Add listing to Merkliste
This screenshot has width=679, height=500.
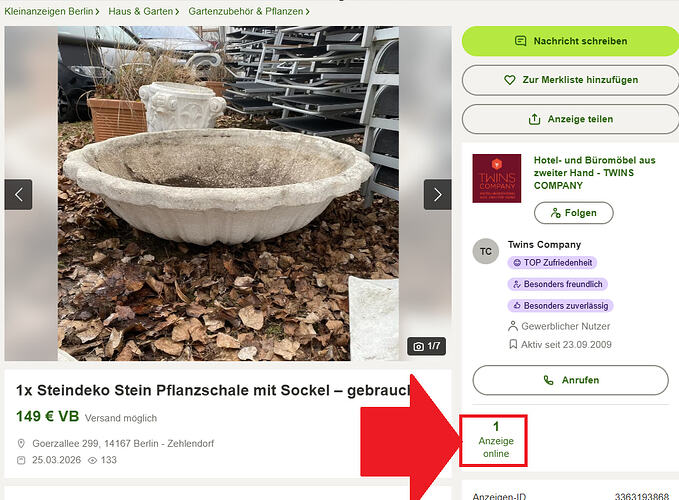click(x=570, y=80)
